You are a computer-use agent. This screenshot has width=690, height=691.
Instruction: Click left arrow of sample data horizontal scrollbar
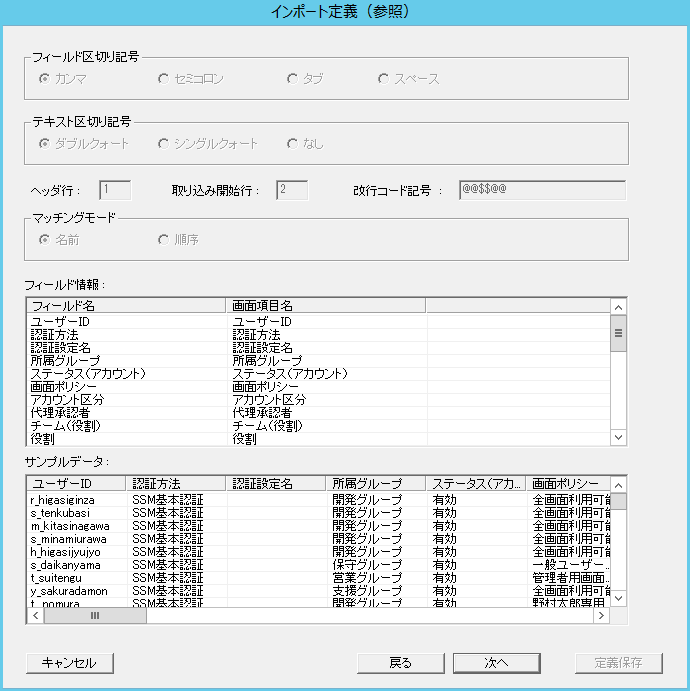click(36, 616)
